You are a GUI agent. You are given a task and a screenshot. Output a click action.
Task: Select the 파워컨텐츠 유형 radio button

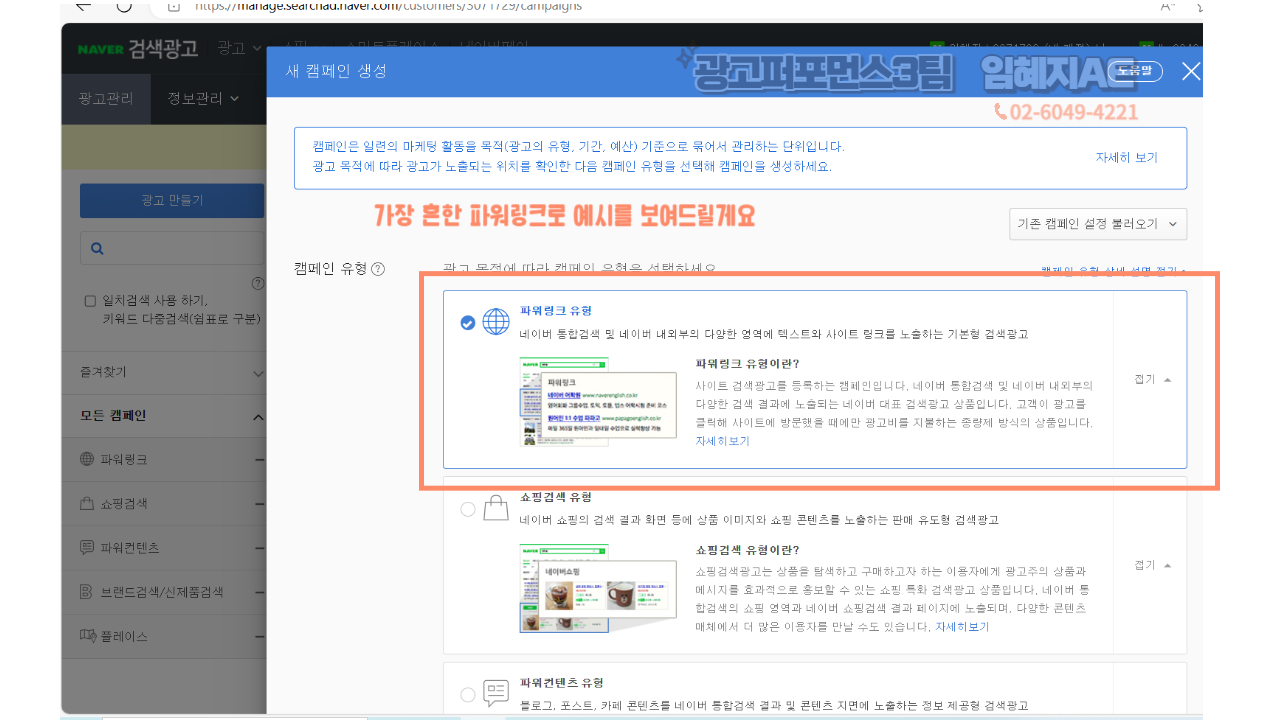[x=468, y=694]
